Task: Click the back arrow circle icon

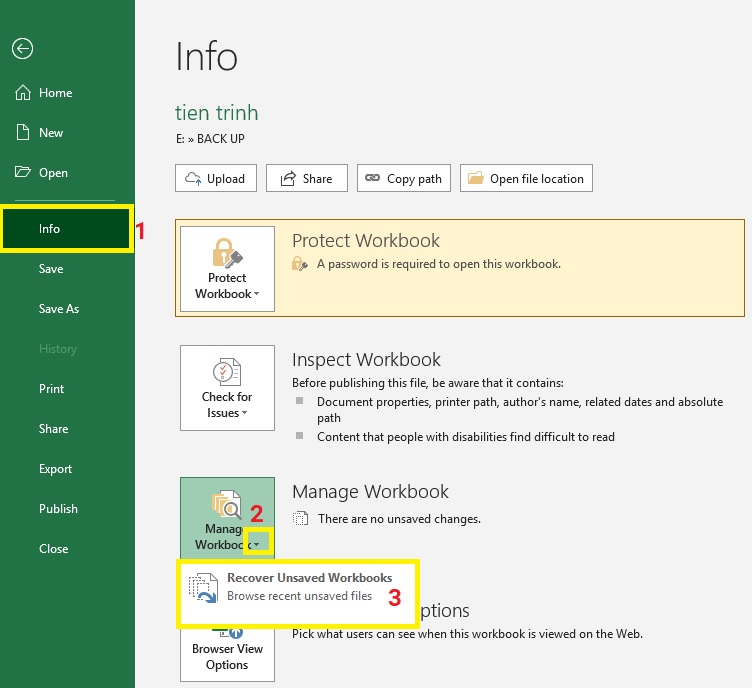Action: 22,48
